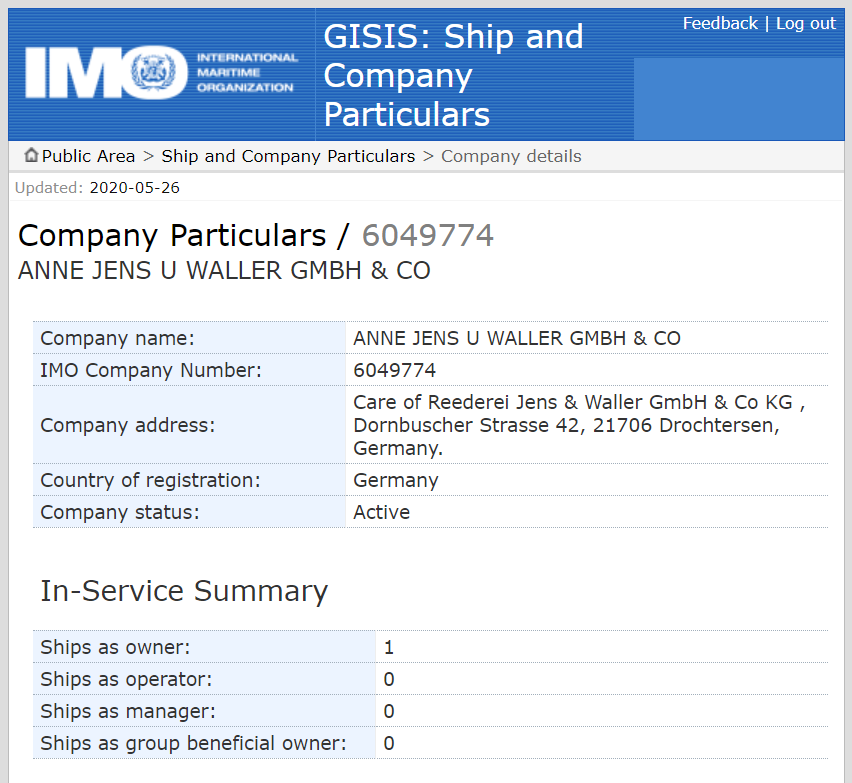The height and width of the screenshot is (783, 852).
Task: Click the Germany country of registration value
Action: pos(395,480)
